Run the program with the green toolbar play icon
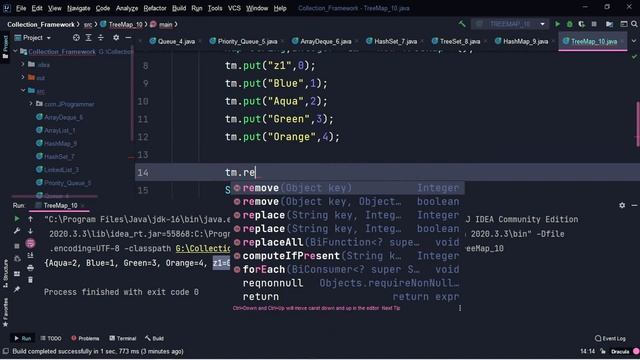This screenshot has width=640, height=360. coord(557,24)
